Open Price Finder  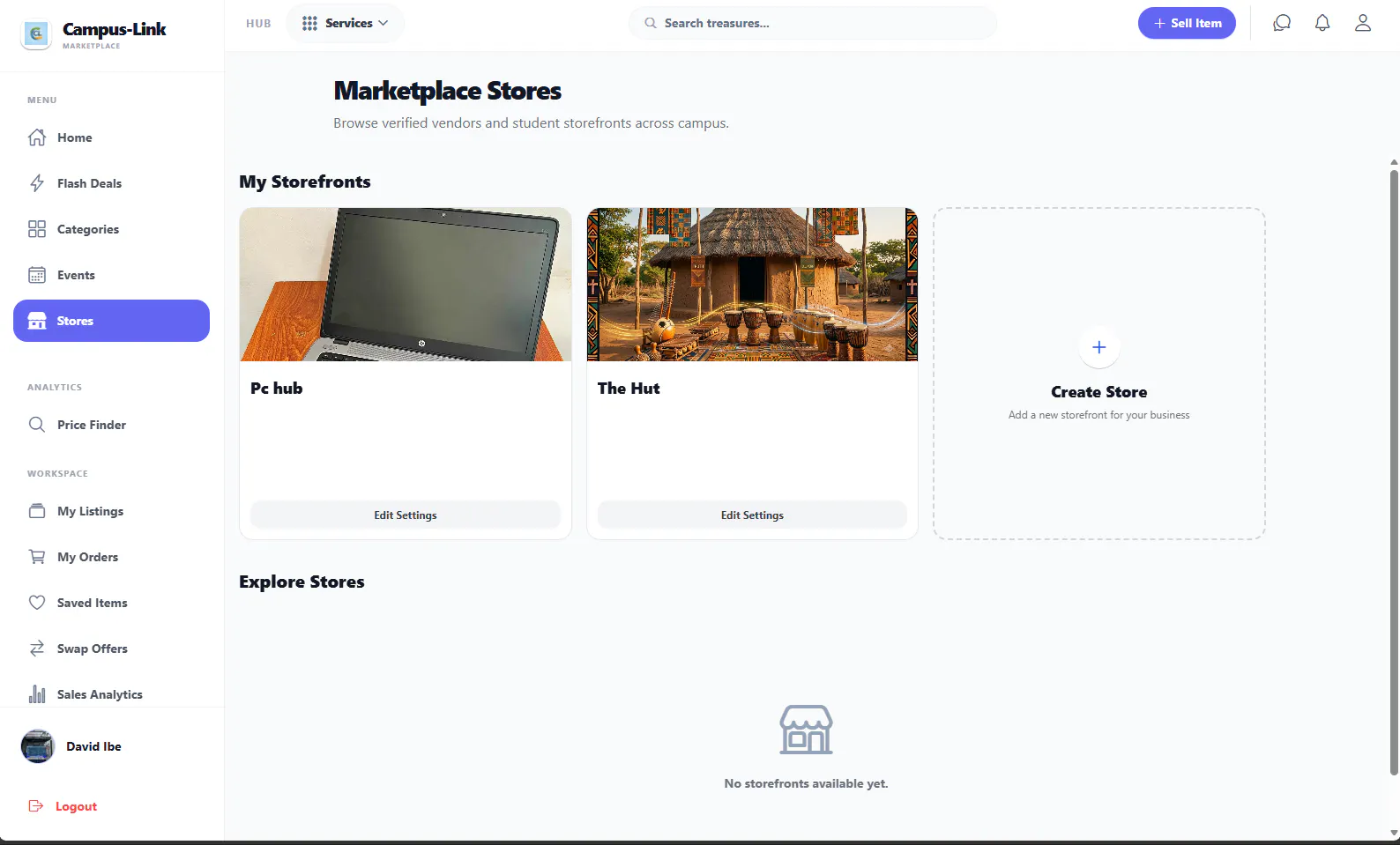pos(112,425)
